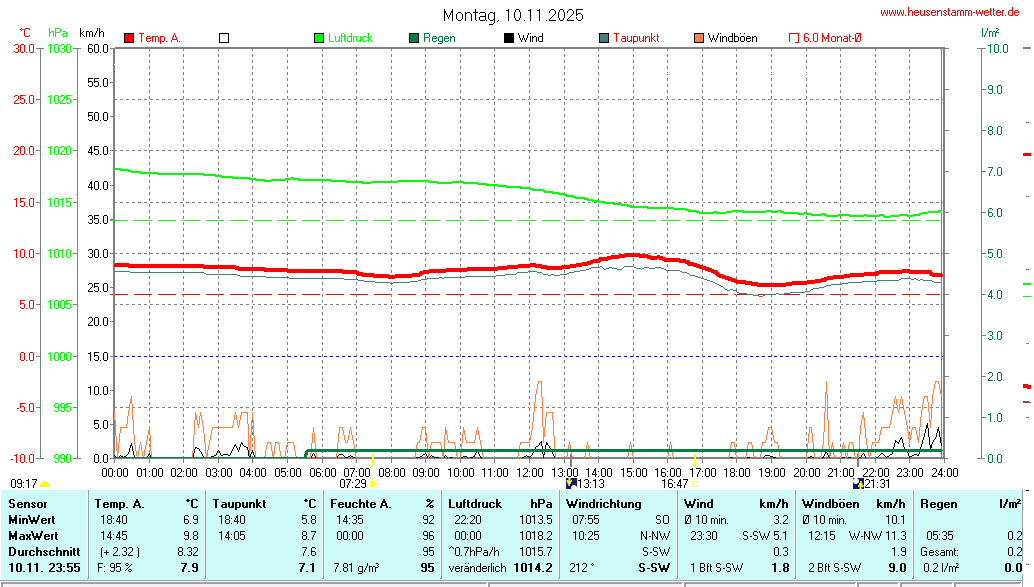Click the sunset icon at 16:47
Screen dimensions: 1034x587
coord(695,484)
